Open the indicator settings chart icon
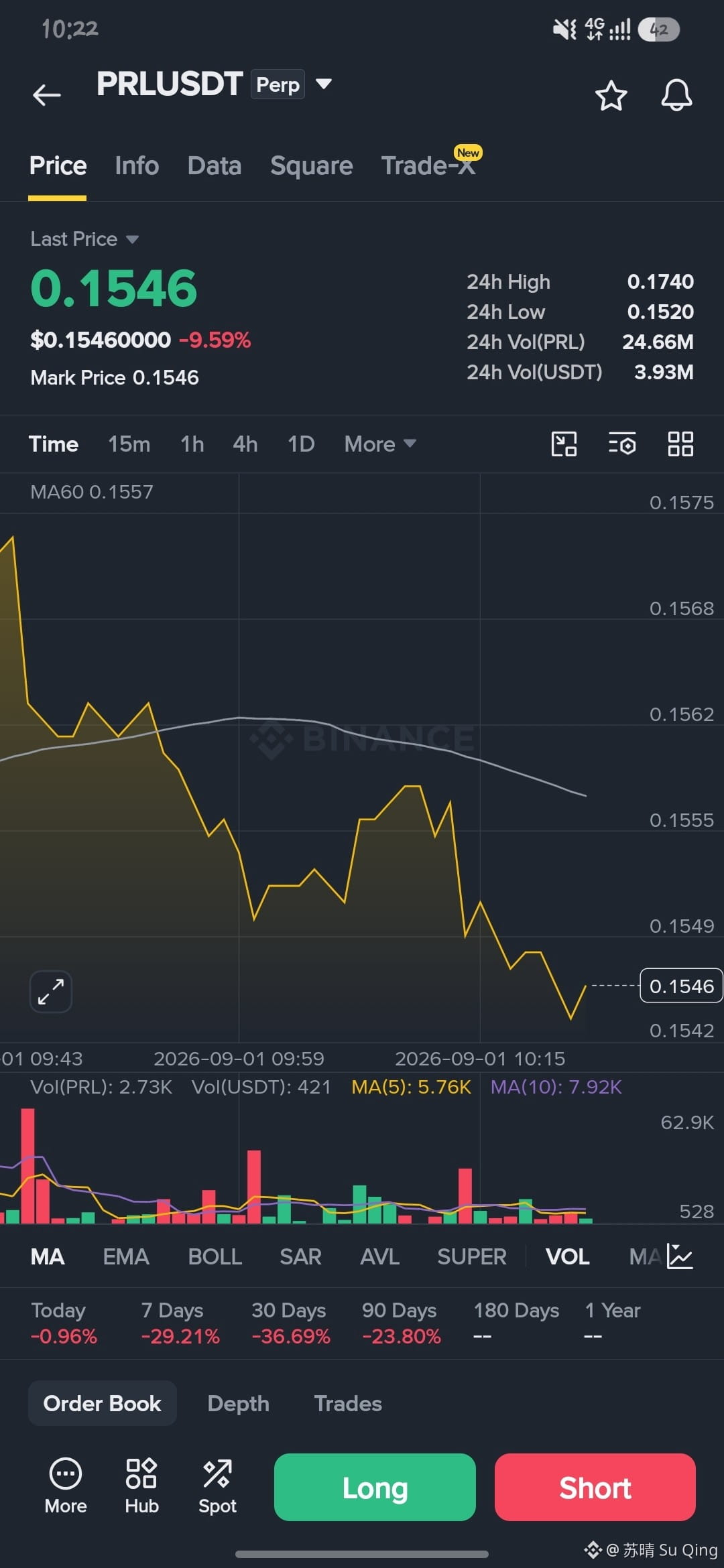 [680, 1256]
